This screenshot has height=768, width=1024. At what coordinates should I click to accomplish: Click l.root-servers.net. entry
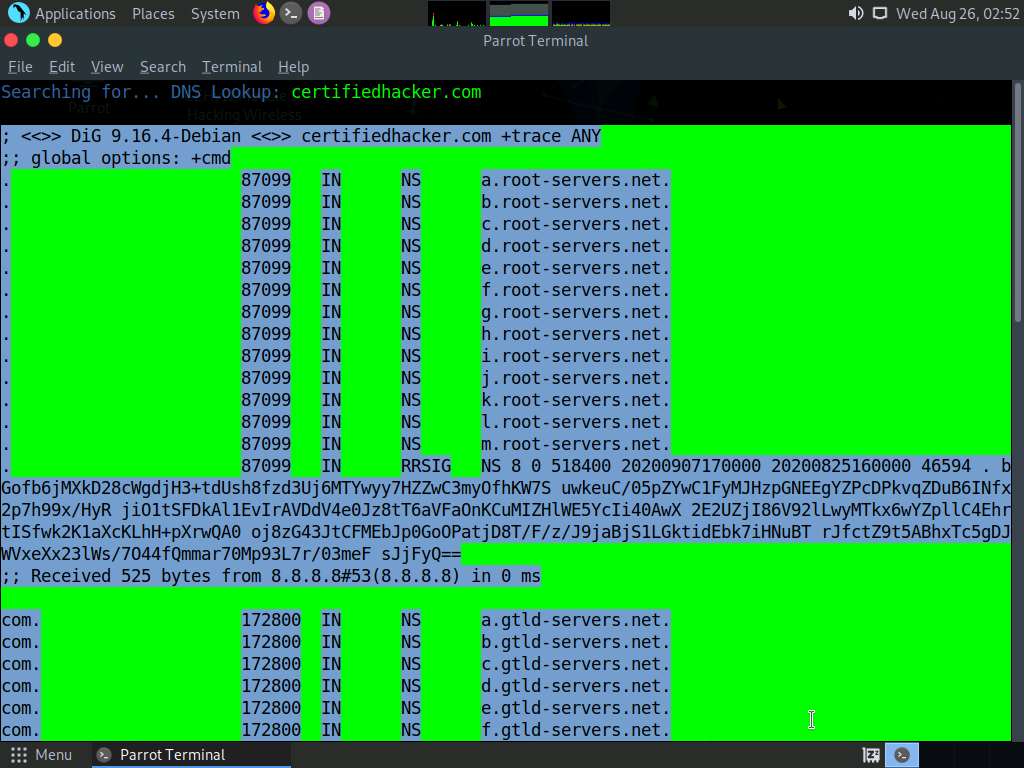(x=575, y=422)
